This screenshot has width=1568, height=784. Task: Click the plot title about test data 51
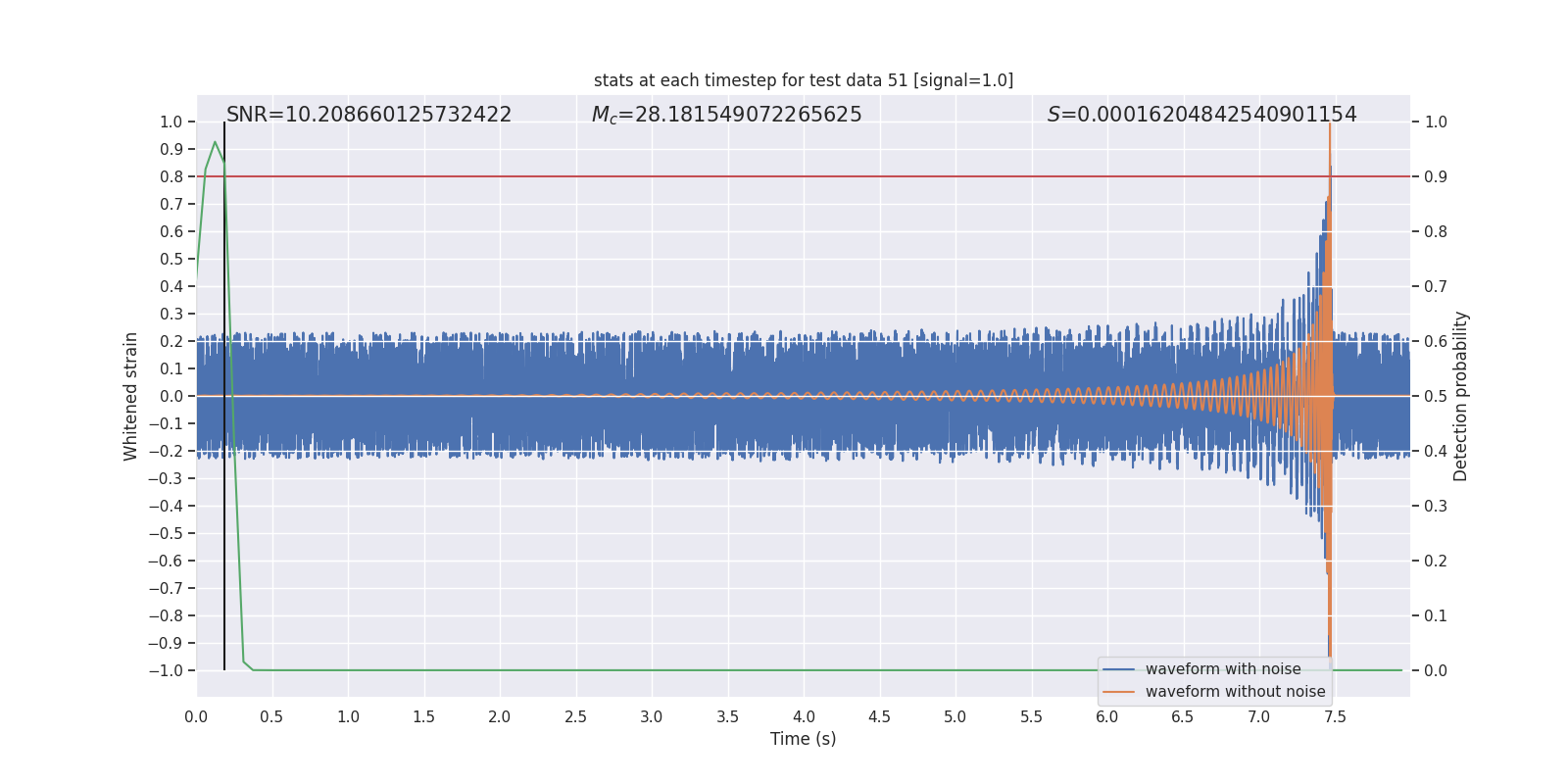tap(804, 80)
